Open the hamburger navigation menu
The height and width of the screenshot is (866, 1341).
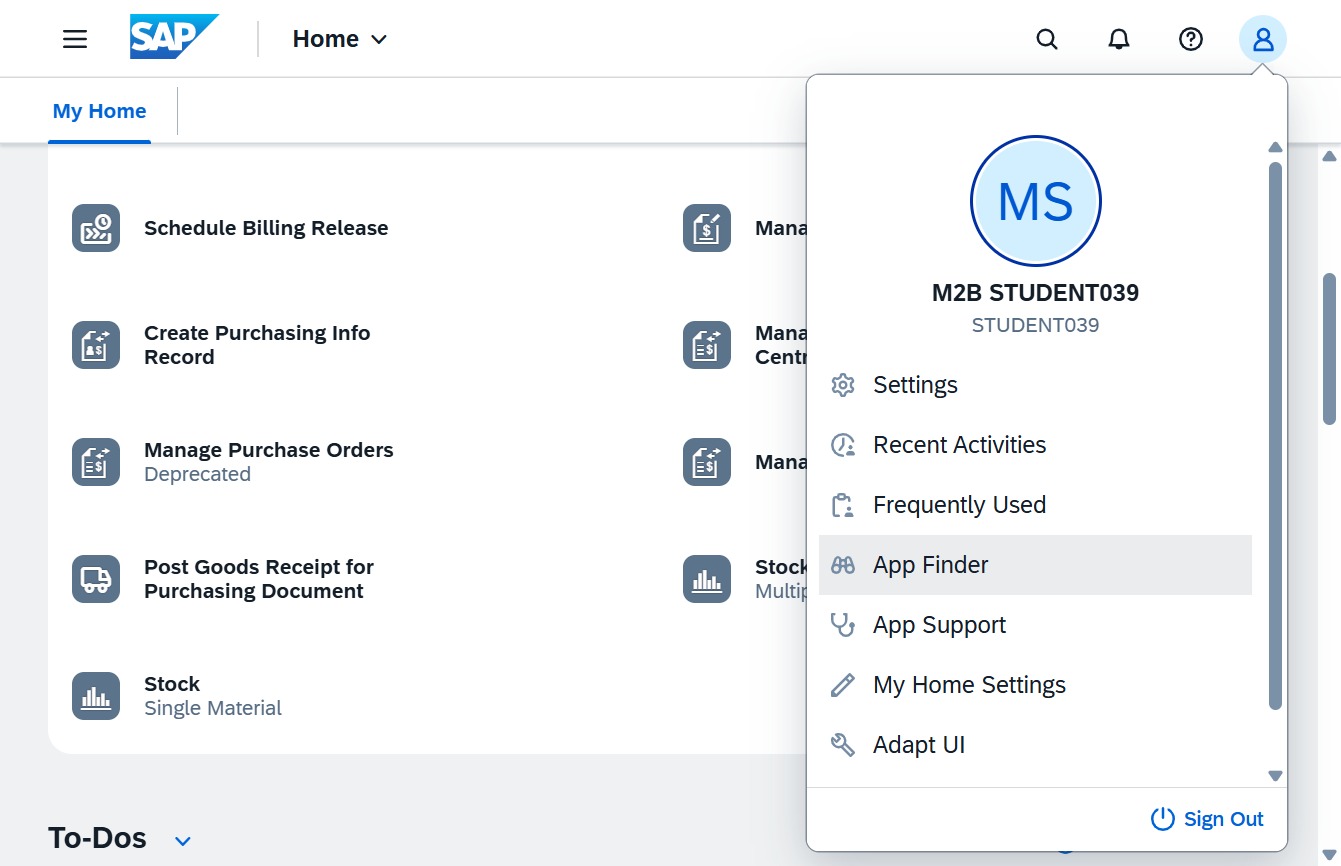point(75,39)
